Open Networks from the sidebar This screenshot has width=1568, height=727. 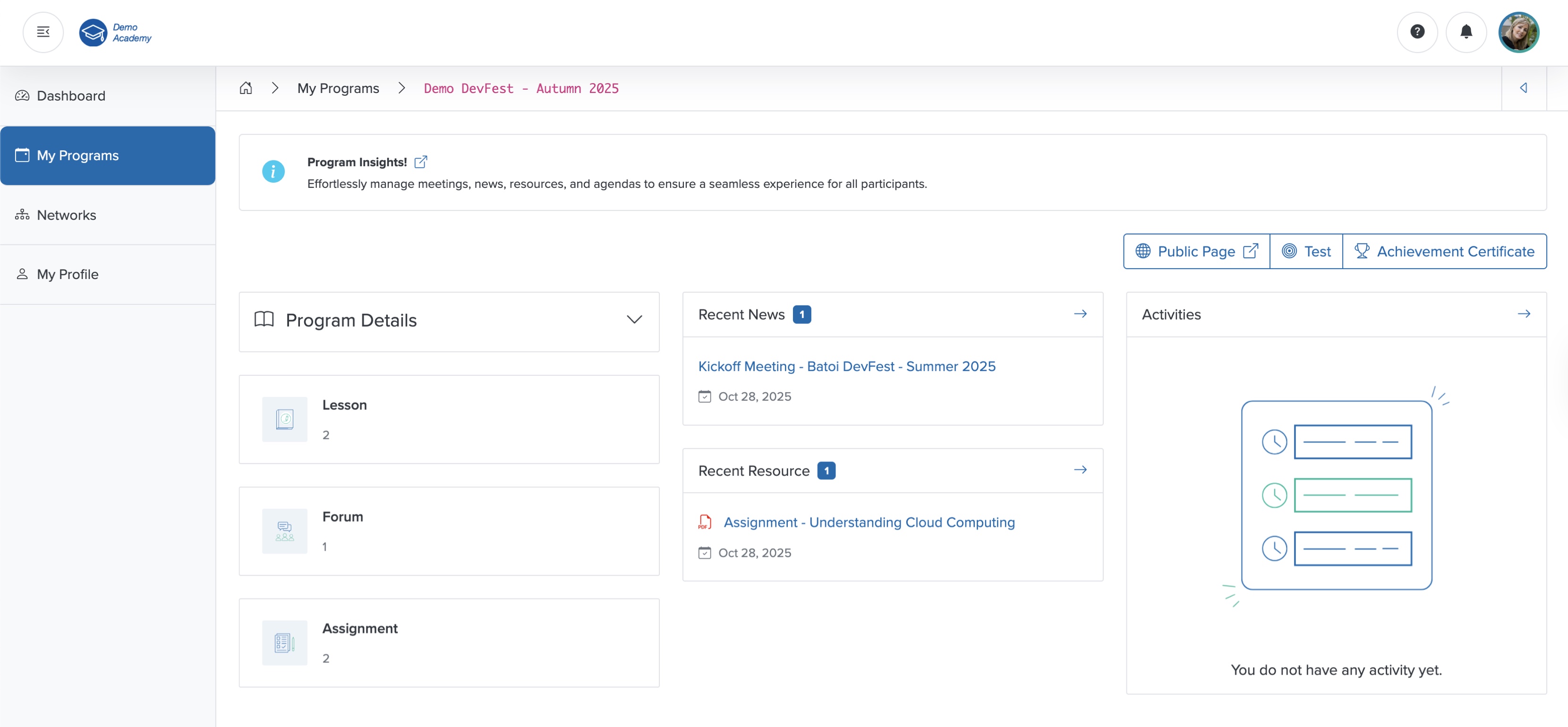pyautogui.click(x=67, y=215)
